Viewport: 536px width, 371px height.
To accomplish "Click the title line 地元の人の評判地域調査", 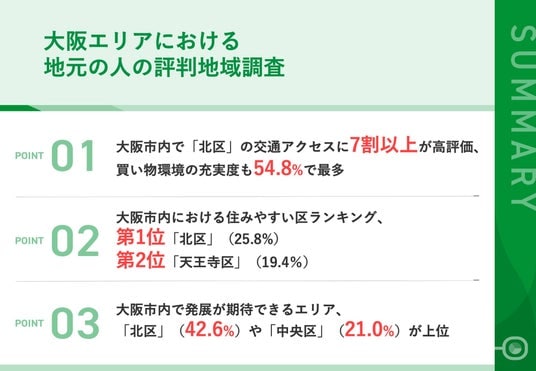I will [x=164, y=68].
